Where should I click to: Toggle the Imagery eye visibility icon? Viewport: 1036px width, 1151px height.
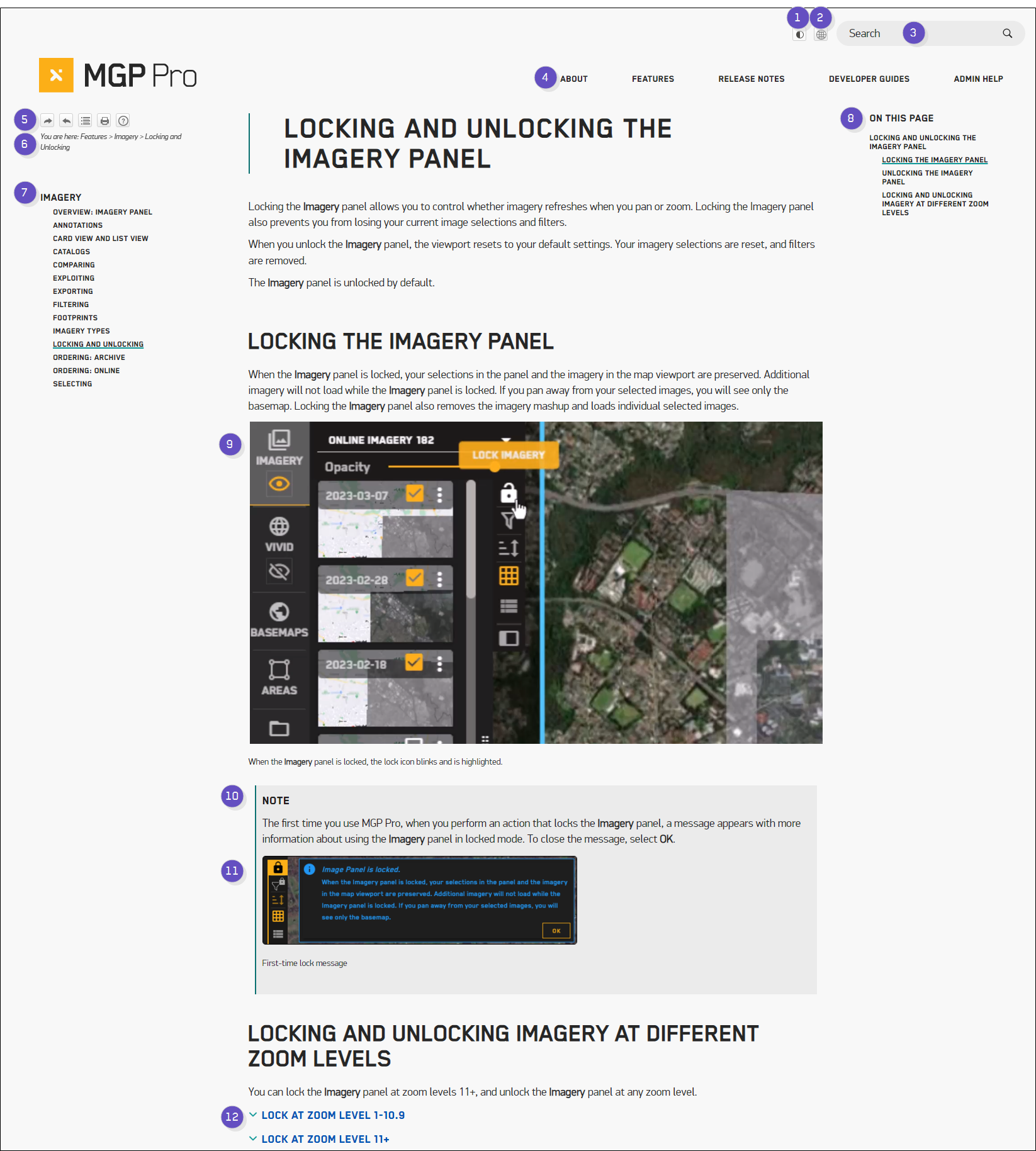(x=279, y=483)
